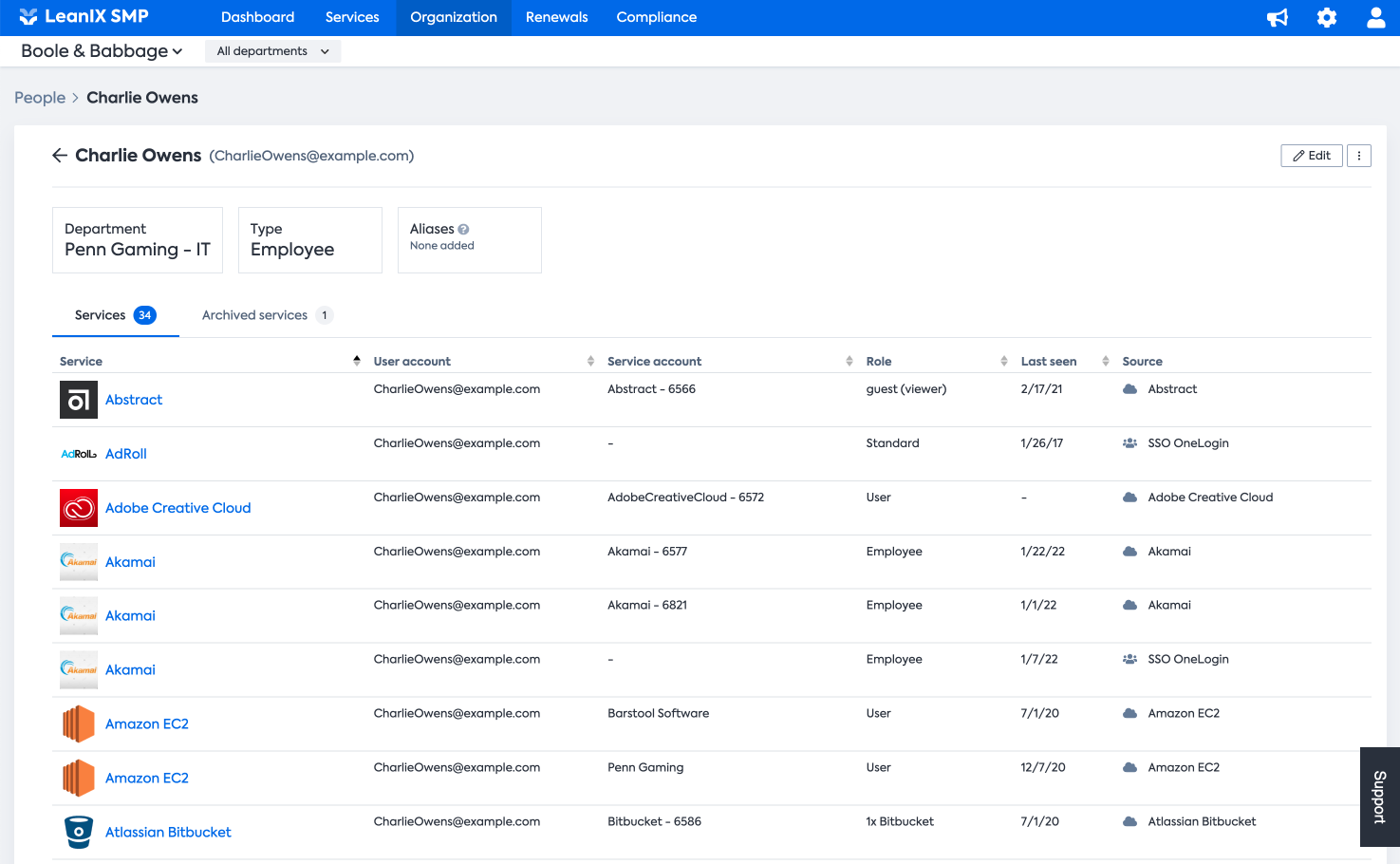This screenshot has width=1400, height=864.
Task: Click the Source column header
Action: coord(1143,361)
